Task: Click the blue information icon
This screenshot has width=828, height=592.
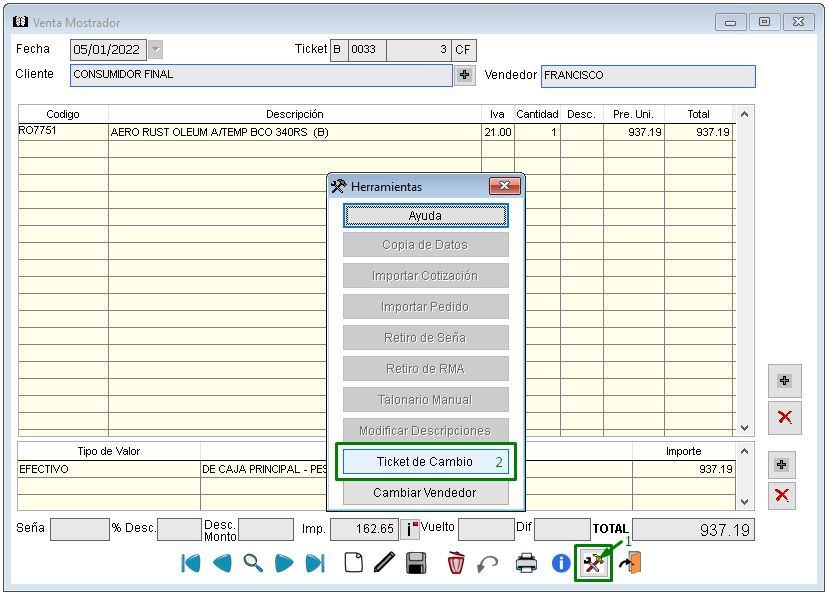Action: 561,563
